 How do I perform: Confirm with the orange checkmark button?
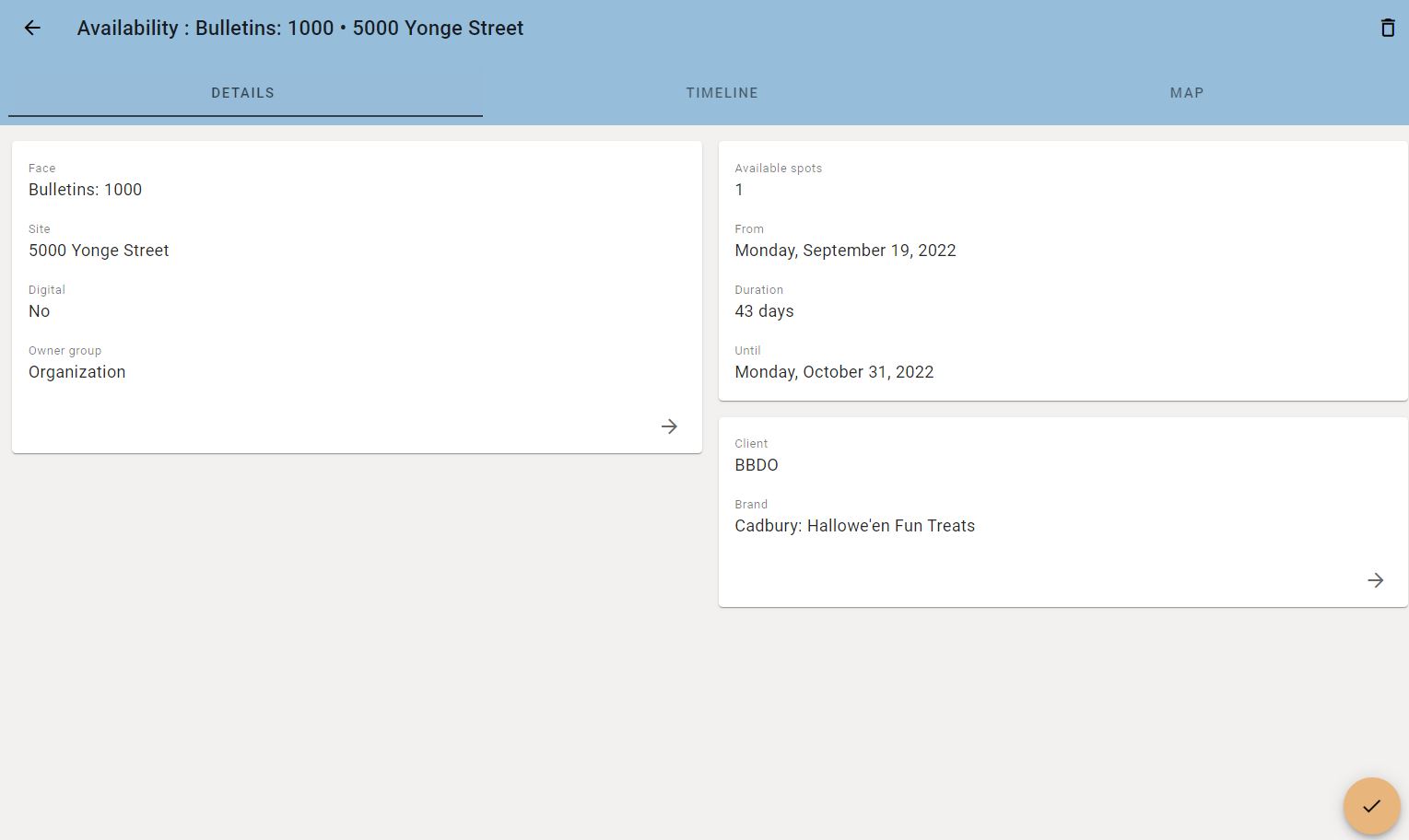(x=1371, y=806)
